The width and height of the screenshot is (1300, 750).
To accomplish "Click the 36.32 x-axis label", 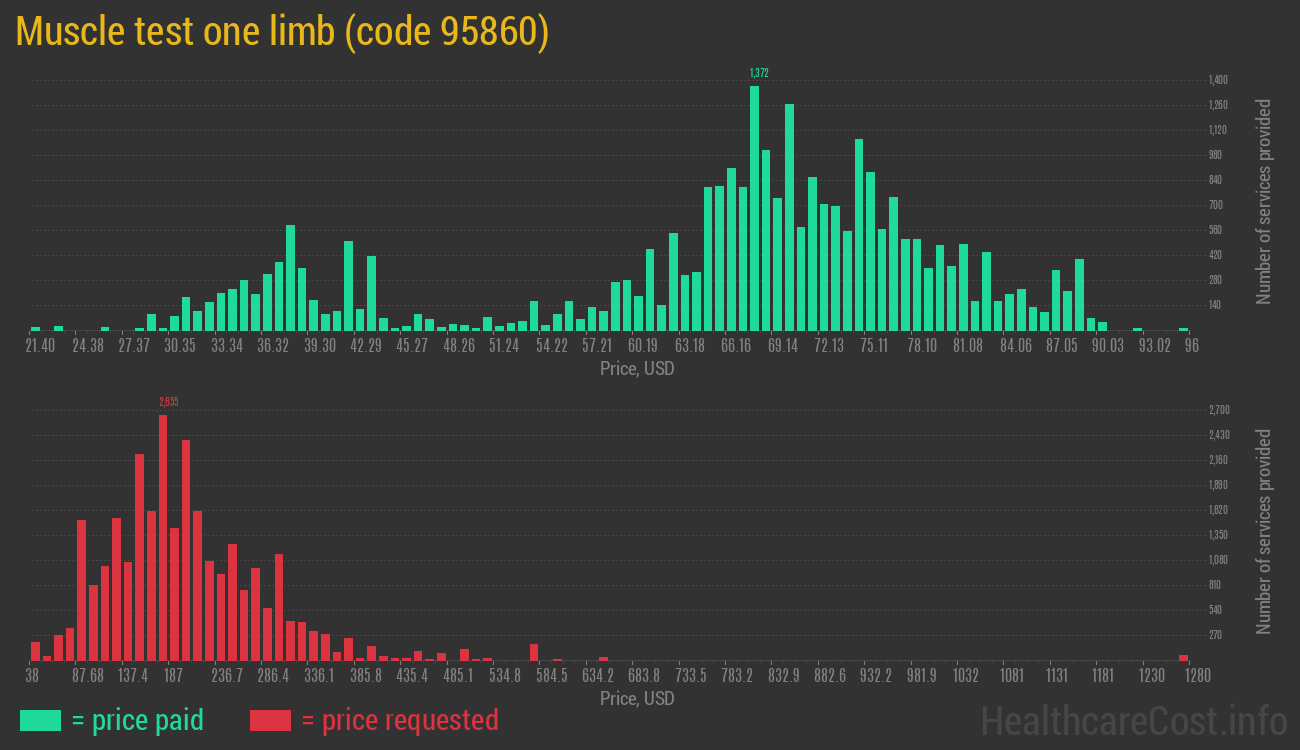I will pyautogui.click(x=273, y=346).
